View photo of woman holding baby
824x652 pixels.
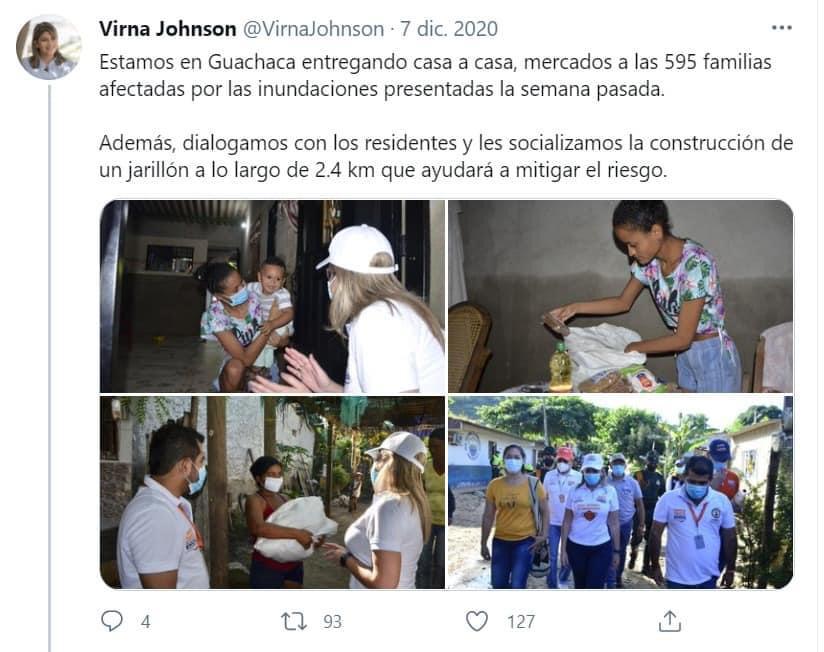272,296
